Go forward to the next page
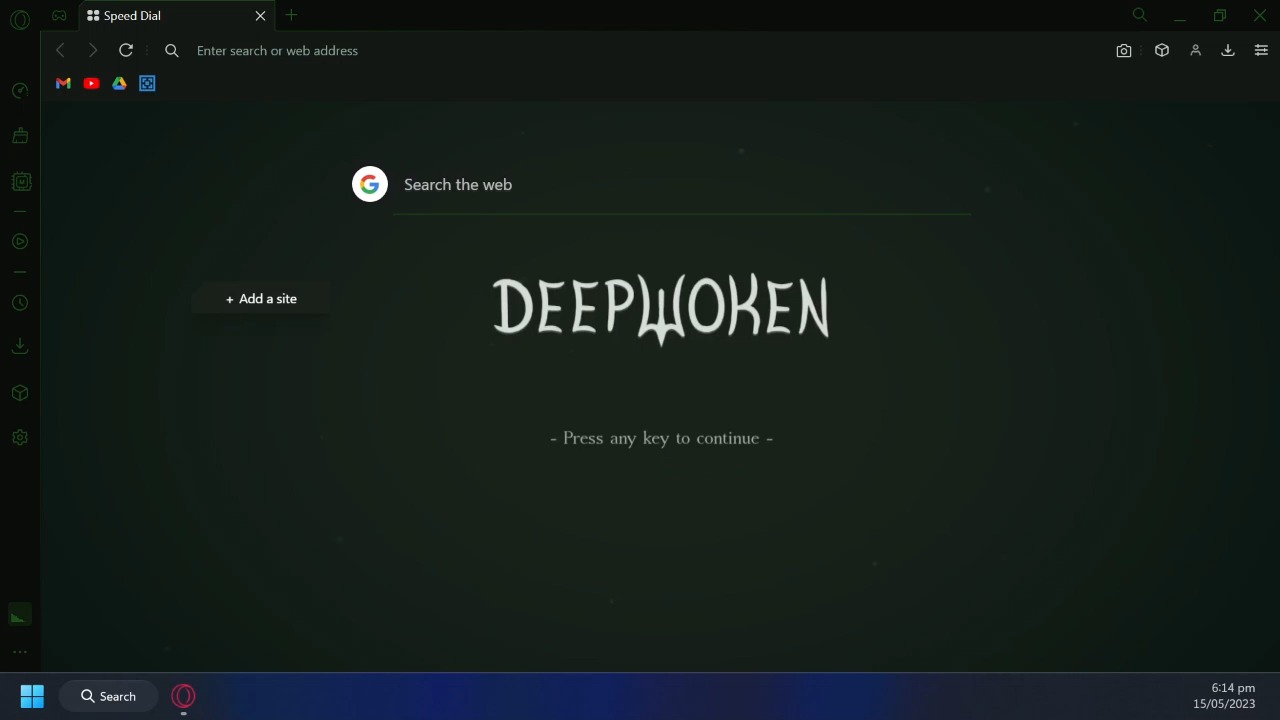The height and width of the screenshot is (720, 1280). point(93,51)
